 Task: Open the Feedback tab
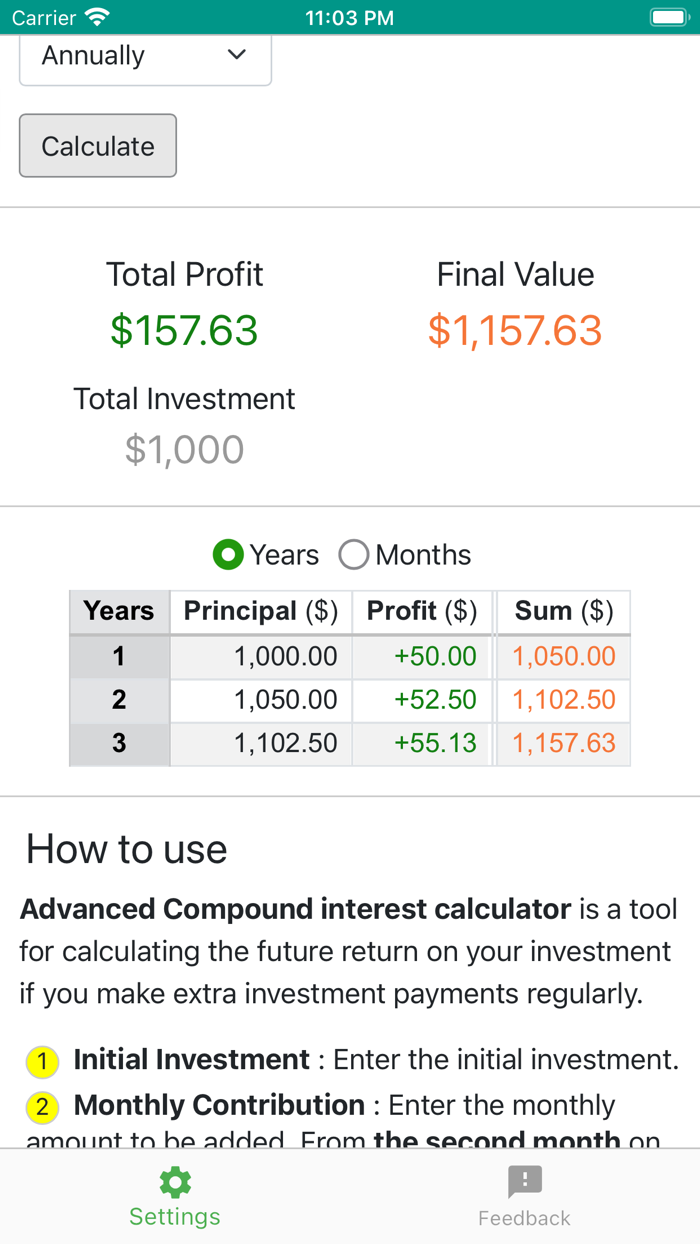[524, 1197]
